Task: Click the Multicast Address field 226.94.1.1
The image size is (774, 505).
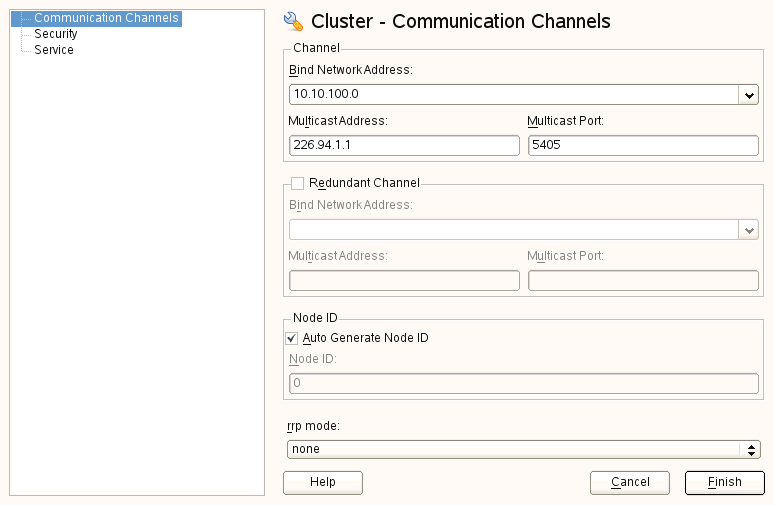Action: 404,146
